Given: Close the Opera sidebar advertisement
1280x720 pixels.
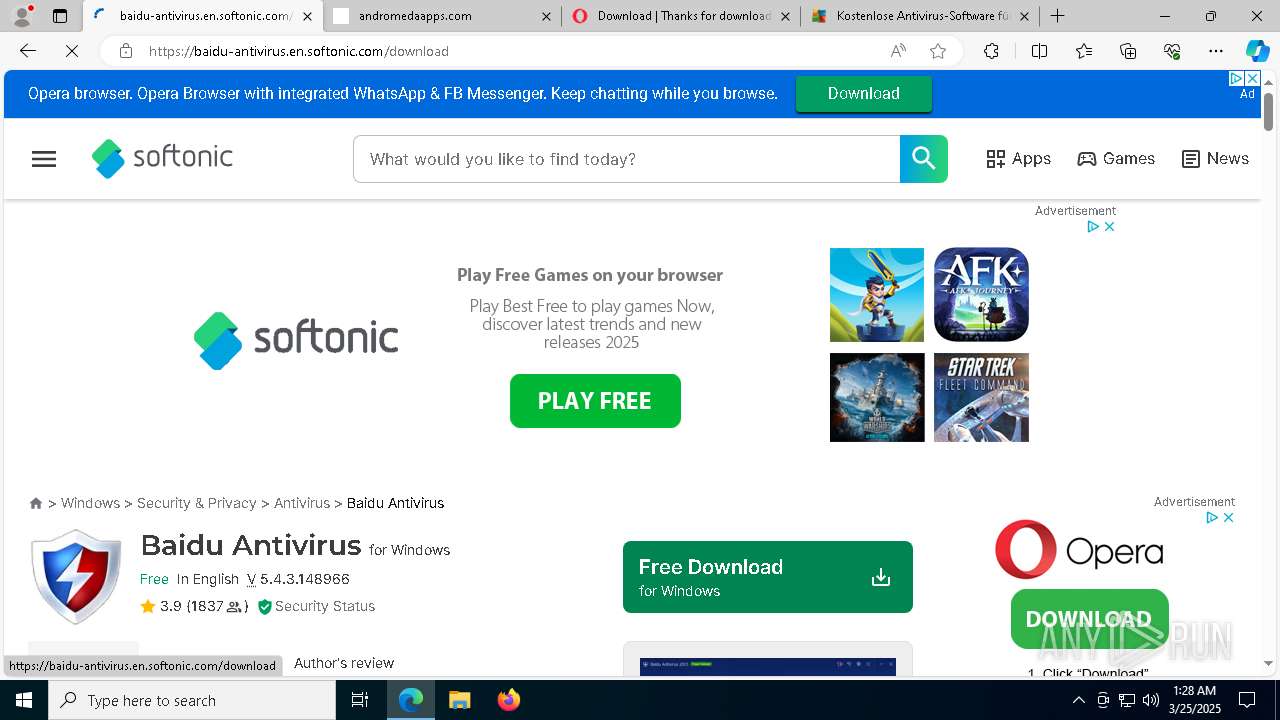Looking at the screenshot, I should 1228,518.
